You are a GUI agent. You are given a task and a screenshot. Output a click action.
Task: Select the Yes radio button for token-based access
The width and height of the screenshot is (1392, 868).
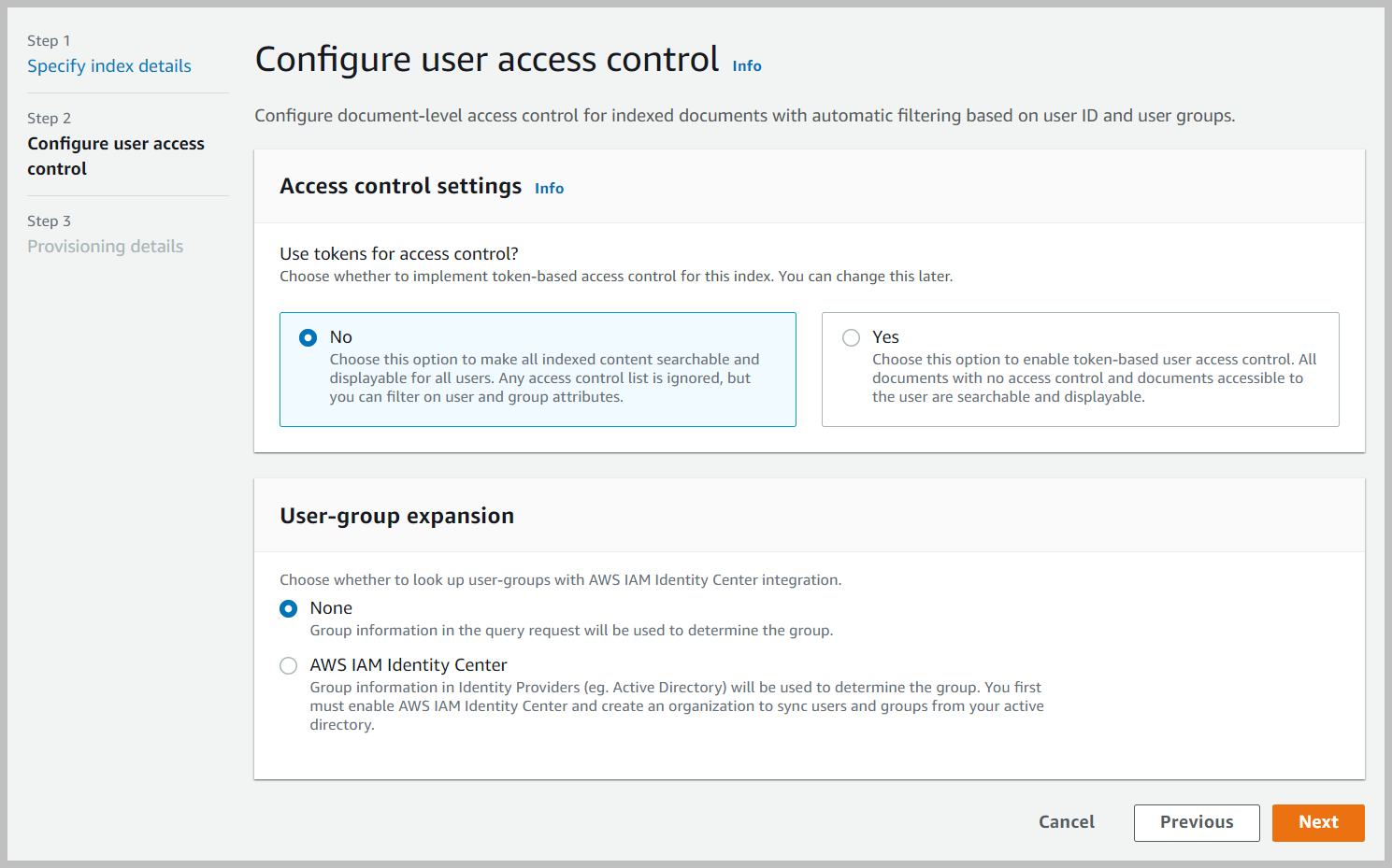[851, 337]
